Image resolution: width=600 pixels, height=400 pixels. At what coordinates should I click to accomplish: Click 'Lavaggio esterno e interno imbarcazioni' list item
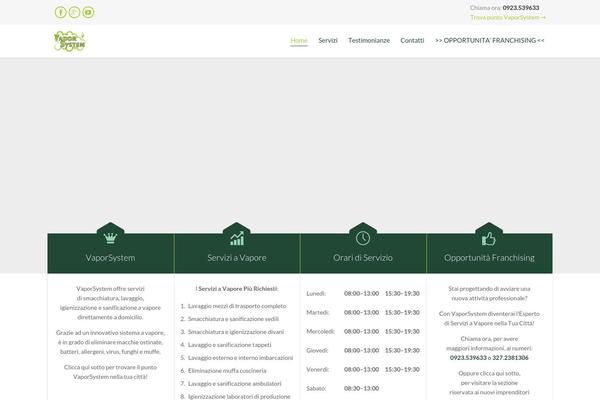click(x=240, y=358)
